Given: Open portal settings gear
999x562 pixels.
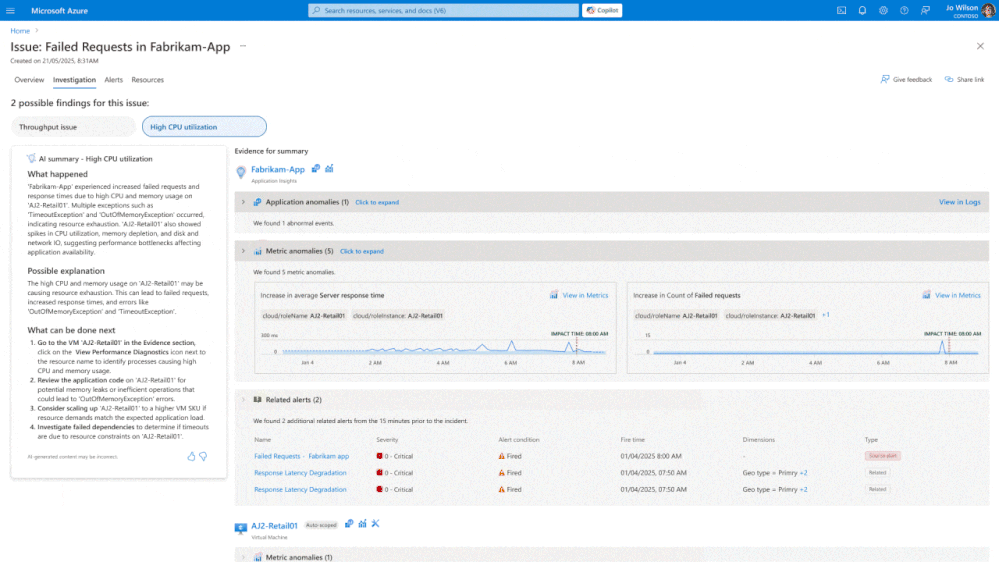Looking at the screenshot, I should click(883, 10).
